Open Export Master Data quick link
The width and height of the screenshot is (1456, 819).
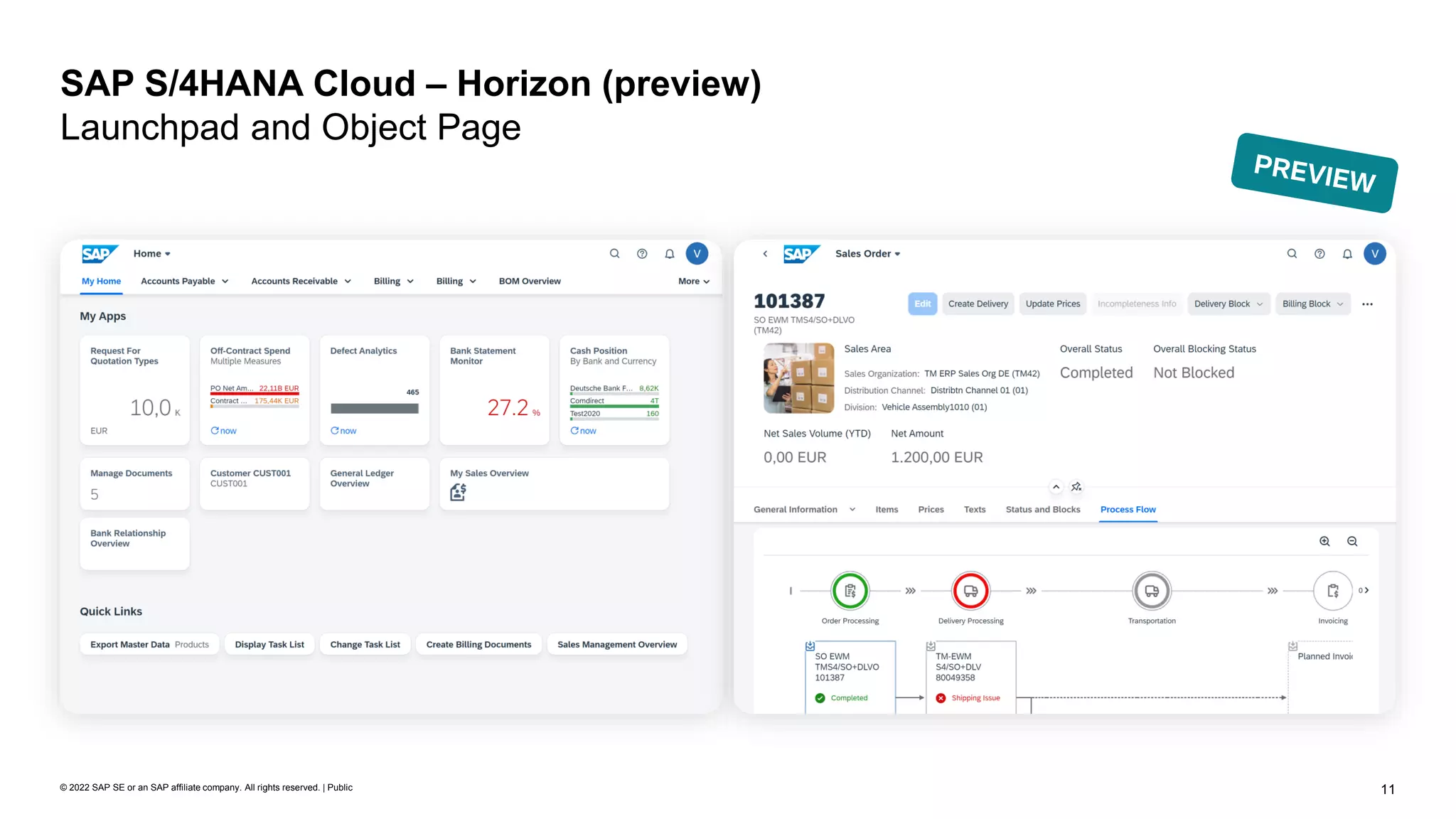point(150,645)
